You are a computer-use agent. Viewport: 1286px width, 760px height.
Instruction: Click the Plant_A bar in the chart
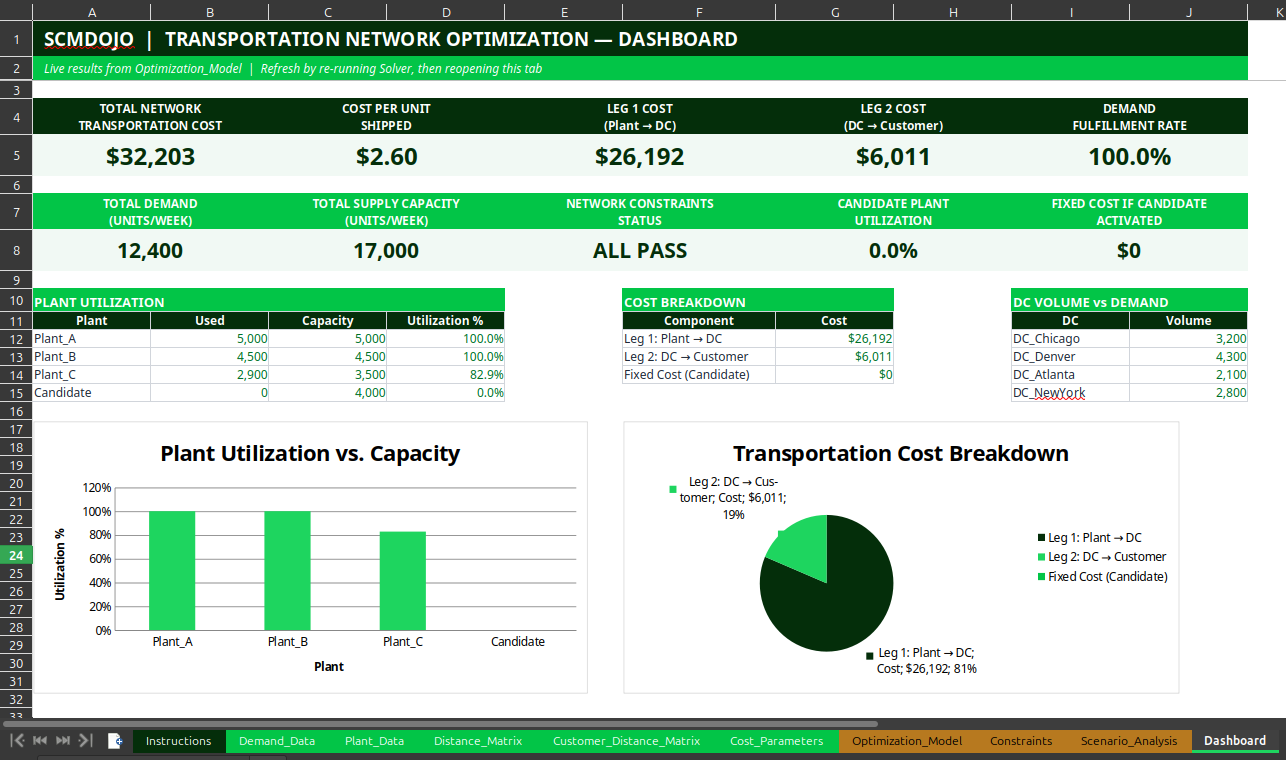(172, 570)
